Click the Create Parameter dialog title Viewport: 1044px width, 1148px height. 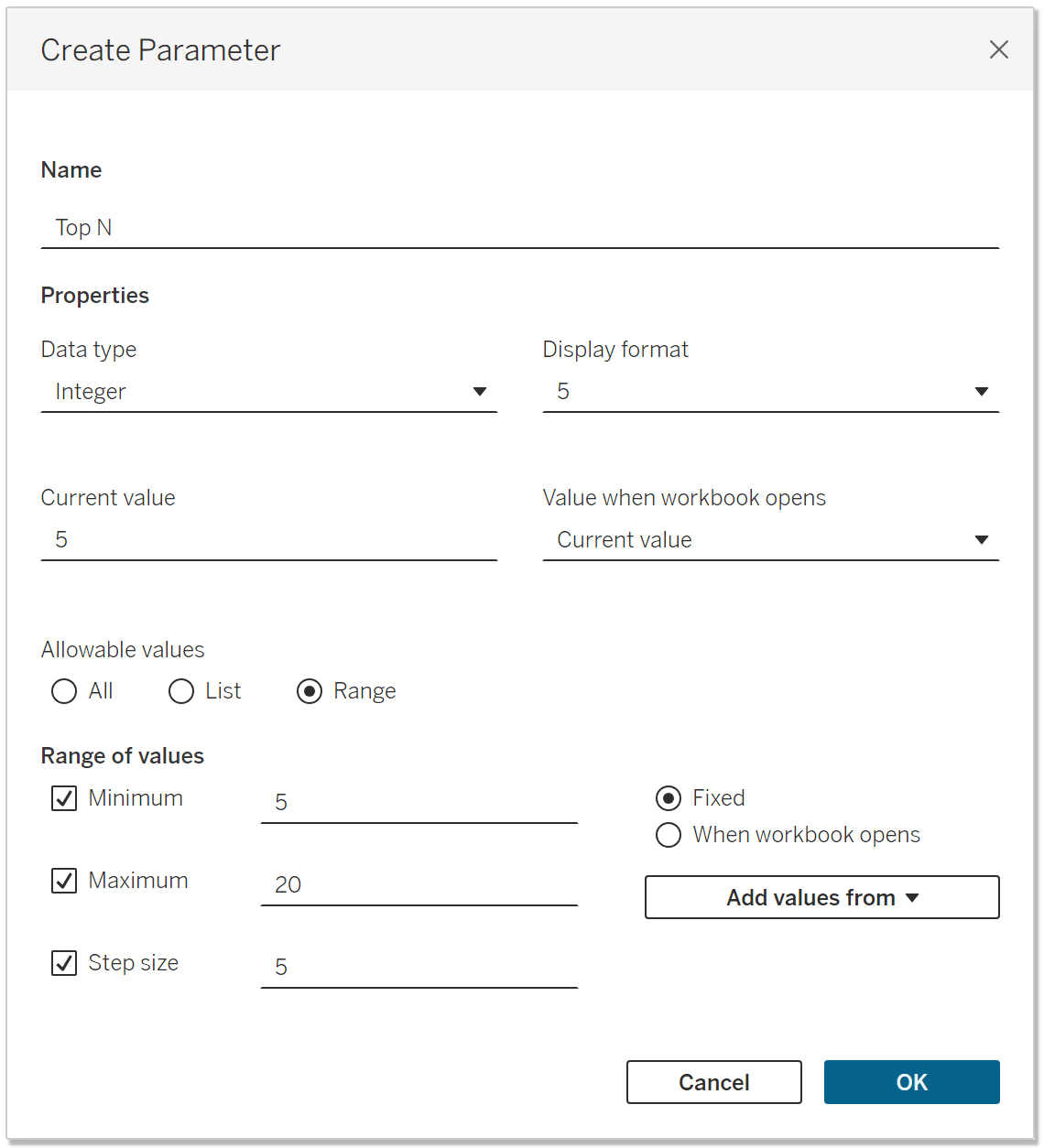point(161,50)
